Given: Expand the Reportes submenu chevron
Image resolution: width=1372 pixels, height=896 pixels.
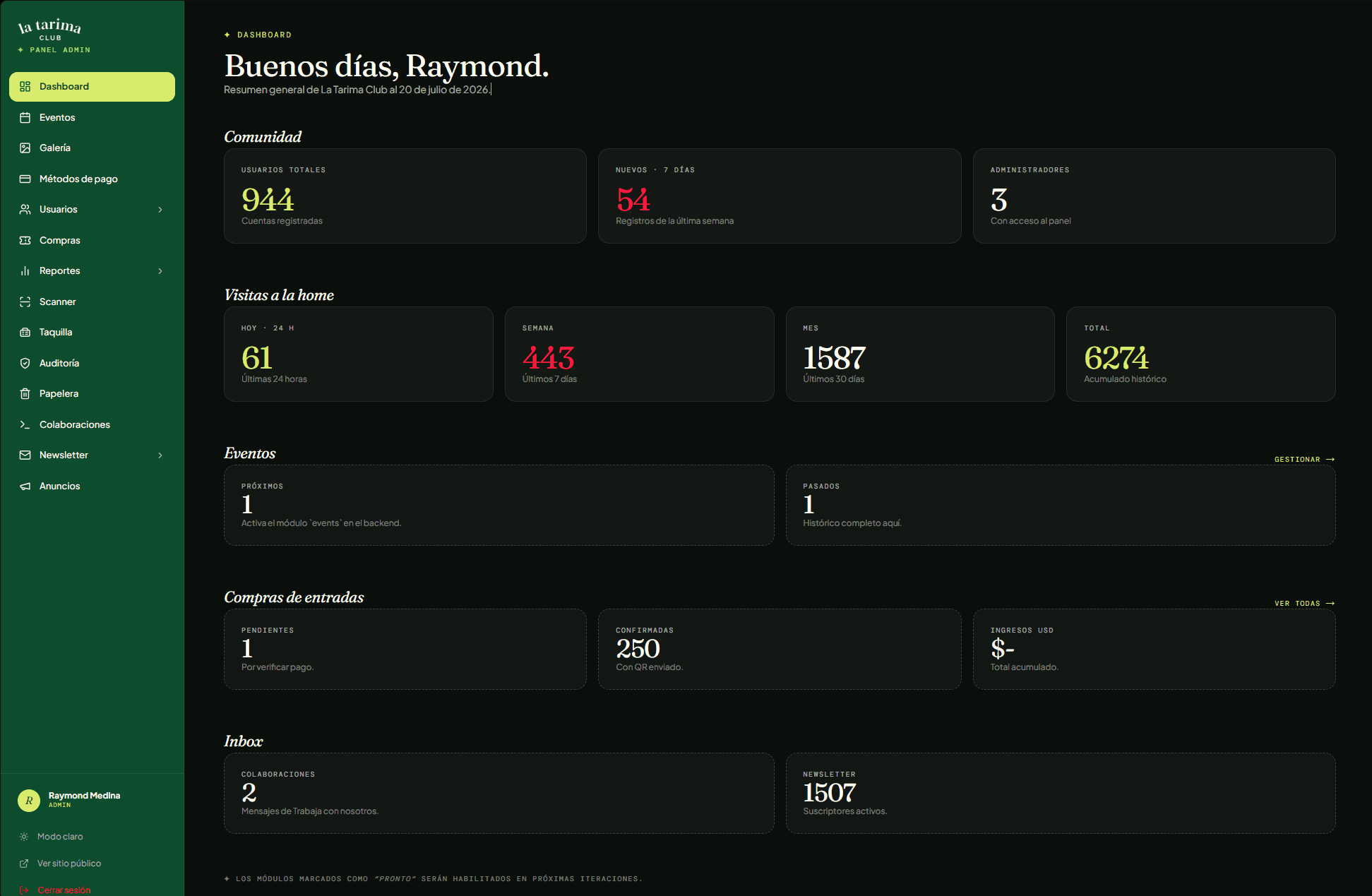Looking at the screenshot, I should [160, 271].
